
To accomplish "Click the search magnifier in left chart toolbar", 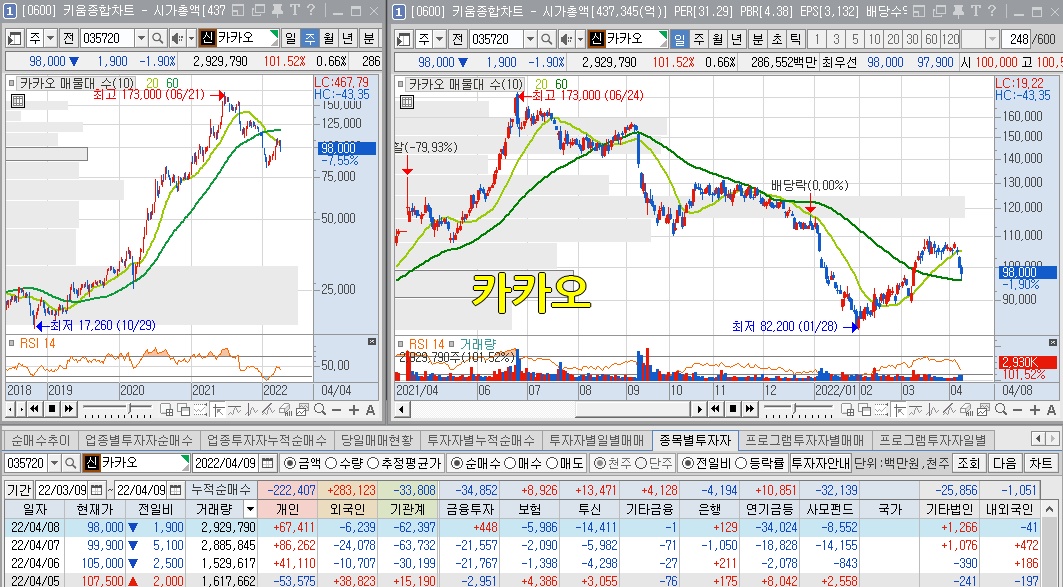I will pyautogui.click(x=157, y=38).
